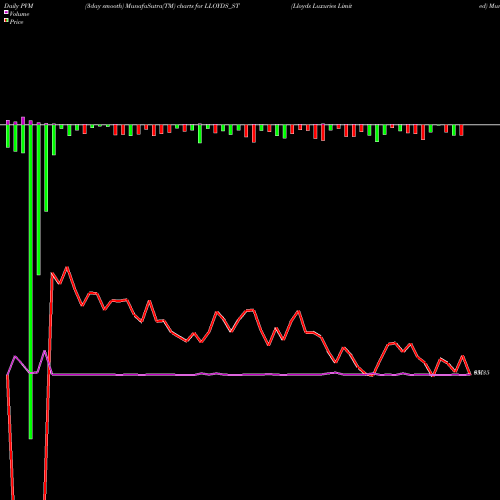Image resolution: width=500 pixels, height=500 pixels.
Task: Click the price value label at line end
Action: [481, 372]
